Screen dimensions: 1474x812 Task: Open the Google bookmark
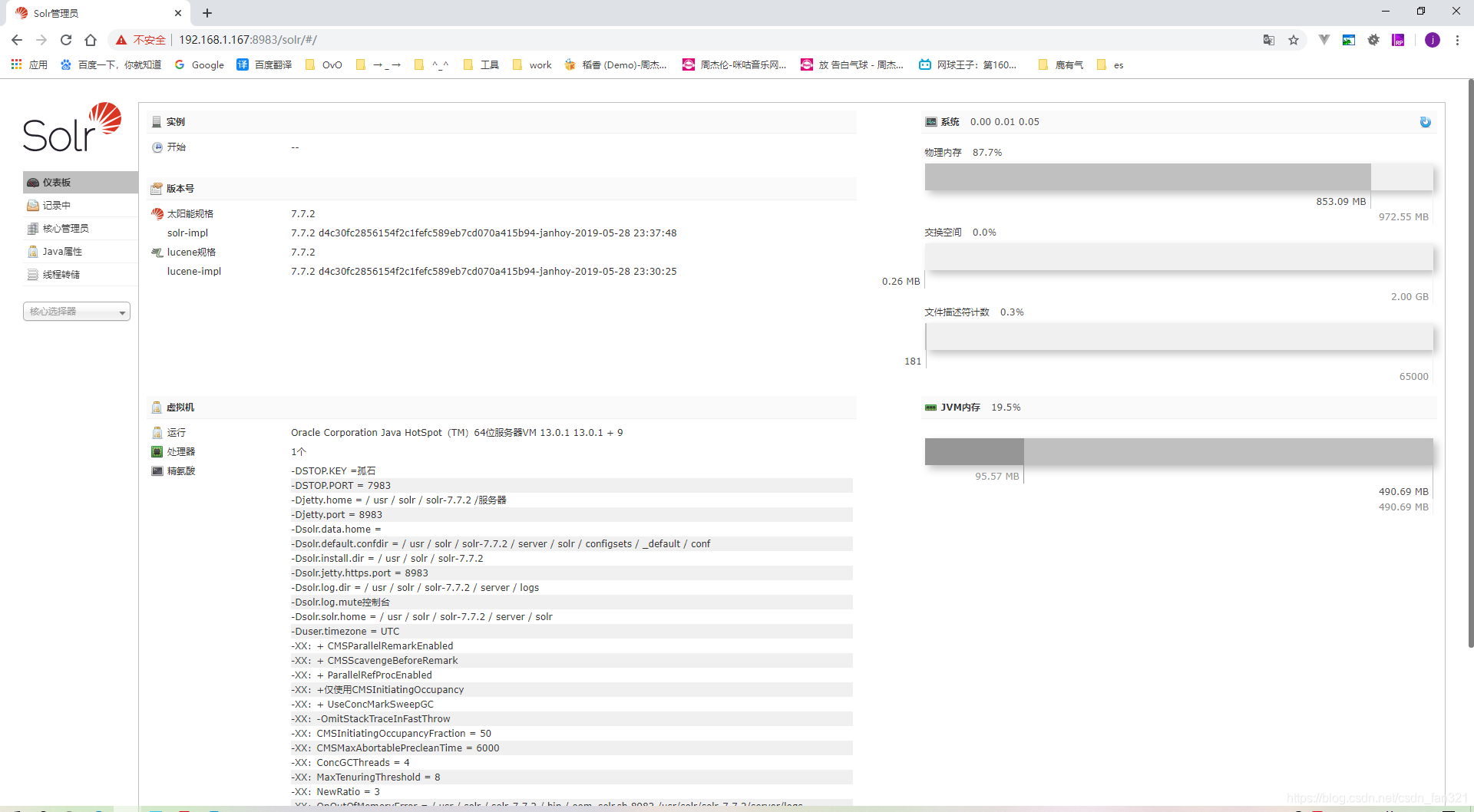(x=200, y=65)
